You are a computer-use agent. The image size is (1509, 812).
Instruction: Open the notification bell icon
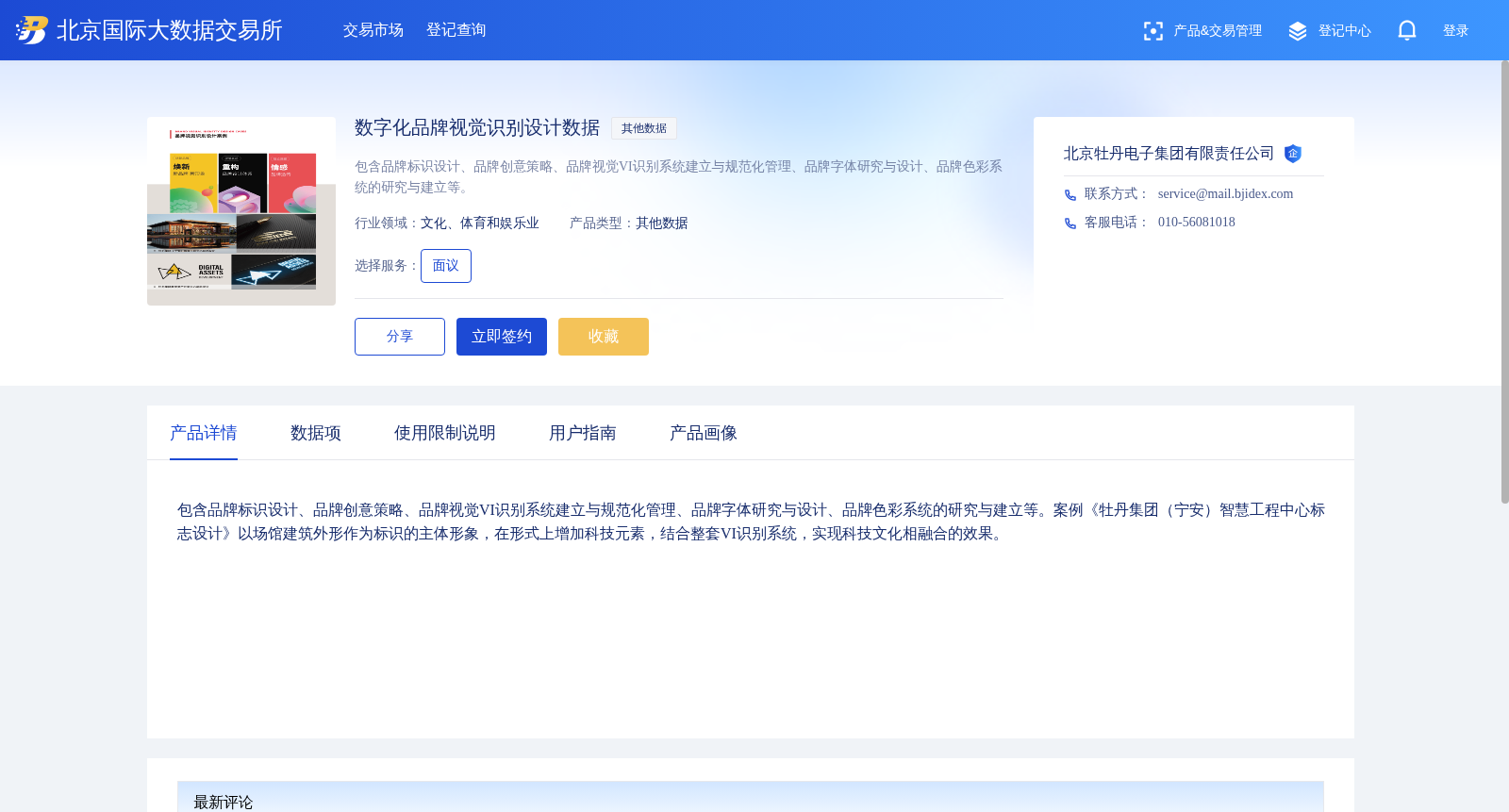tap(1407, 30)
